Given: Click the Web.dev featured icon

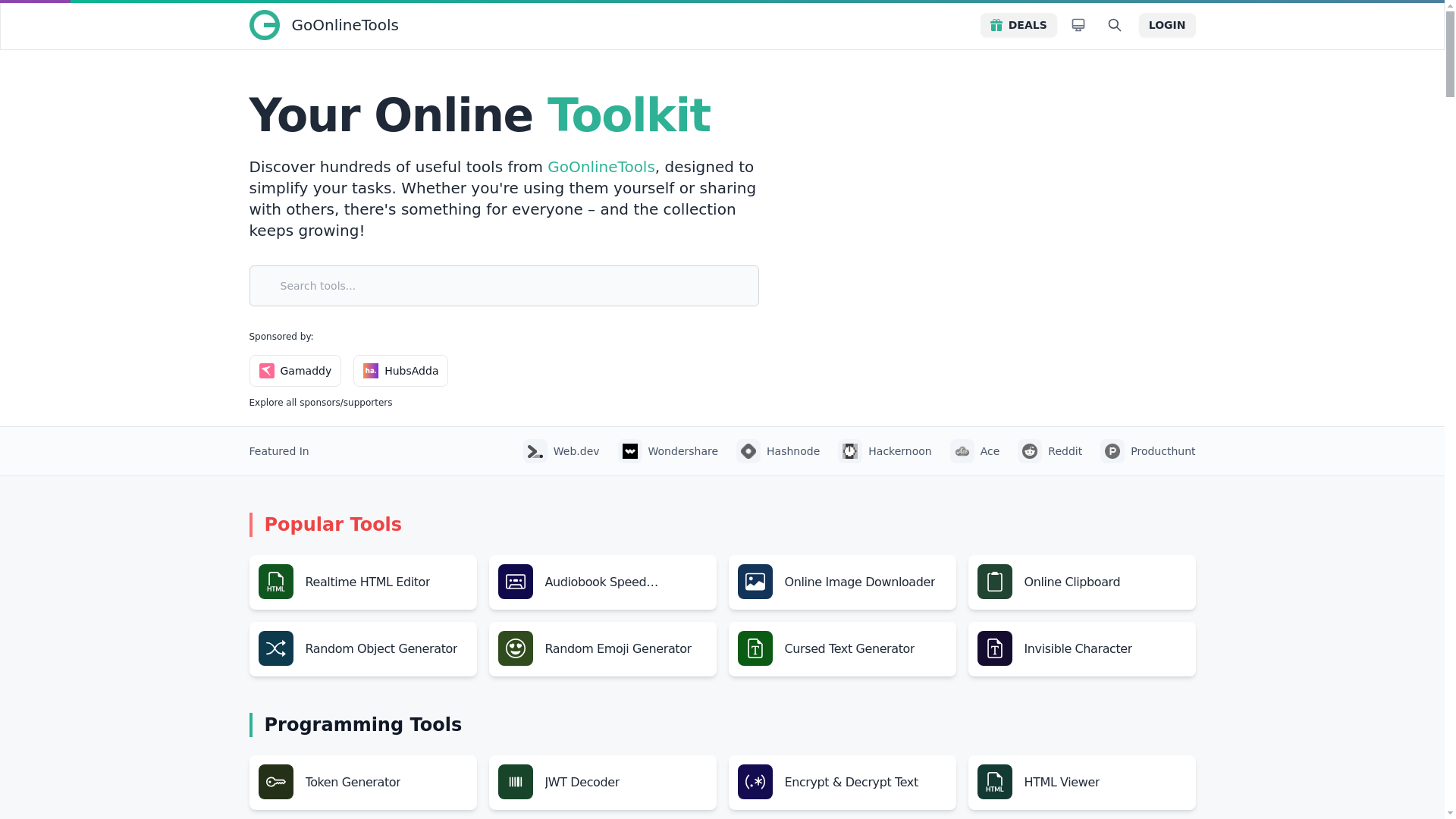Looking at the screenshot, I should tap(535, 451).
